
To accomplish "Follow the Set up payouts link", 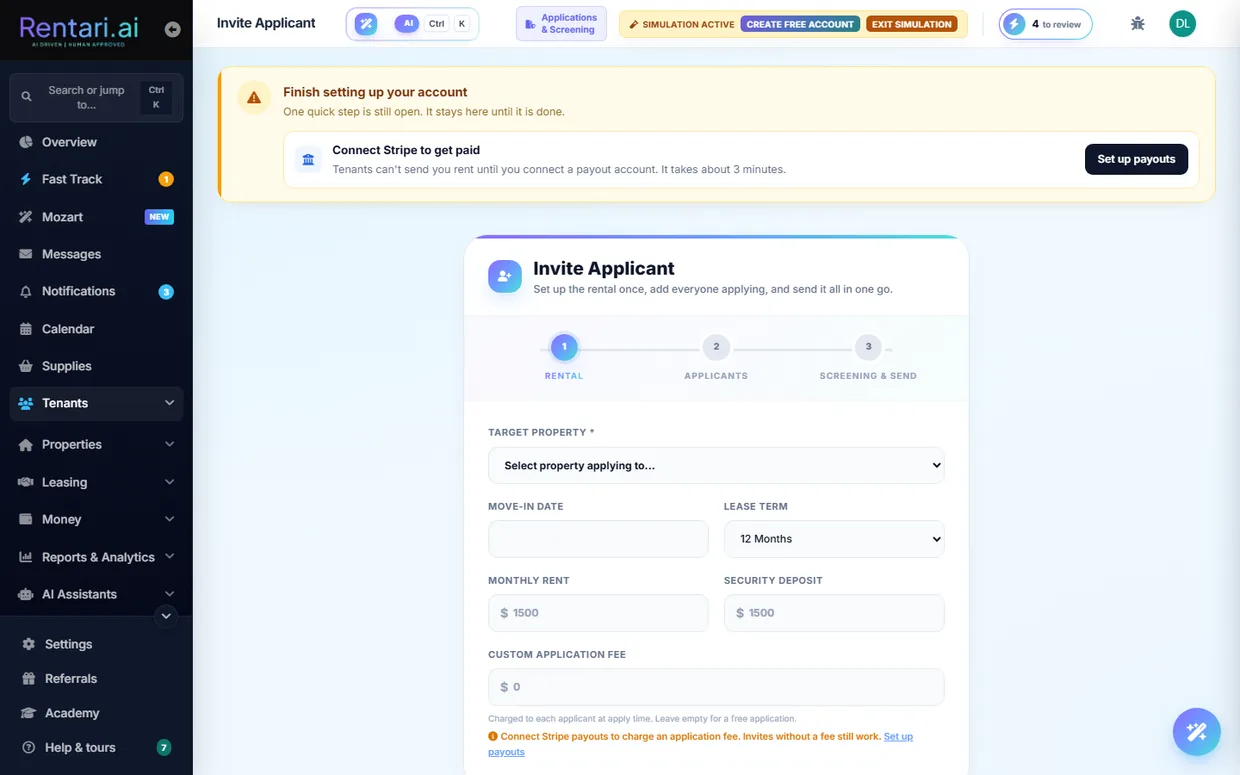I will 898,736.
